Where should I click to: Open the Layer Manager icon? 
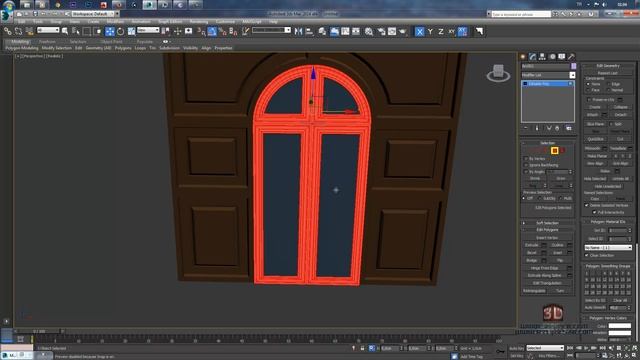click(322, 31)
